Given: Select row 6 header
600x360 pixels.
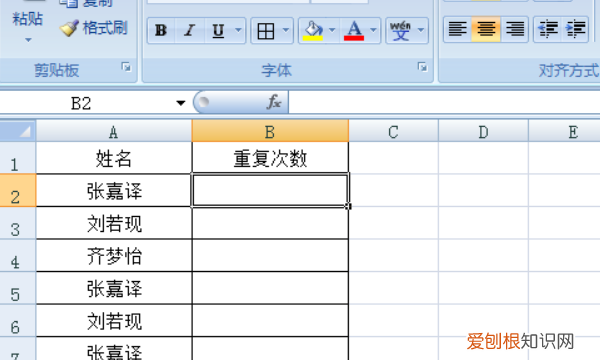Looking at the screenshot, I should (x=18, y=321).
